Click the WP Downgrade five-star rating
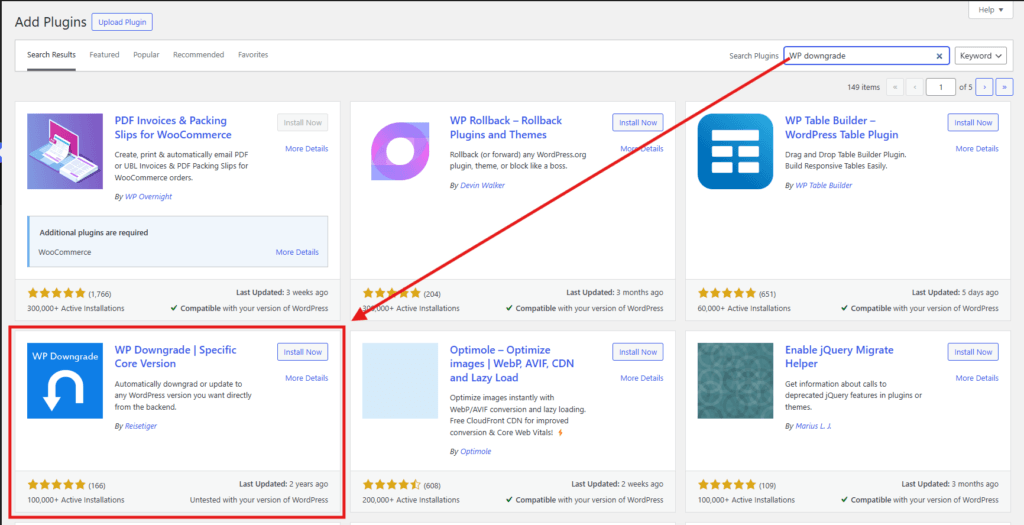 pyautogui.click(x=56, y=485)
